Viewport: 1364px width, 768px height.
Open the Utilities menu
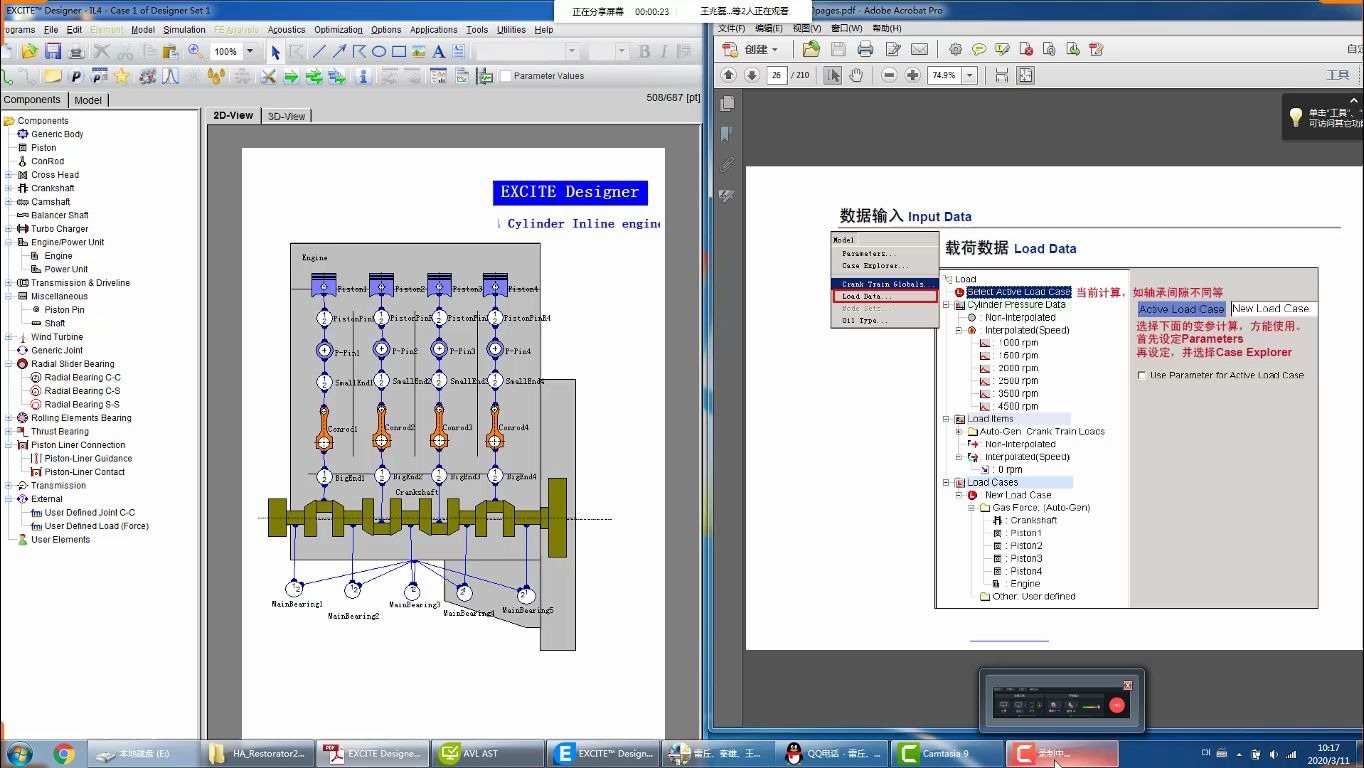pyautogui.click(x=511, y=30)
